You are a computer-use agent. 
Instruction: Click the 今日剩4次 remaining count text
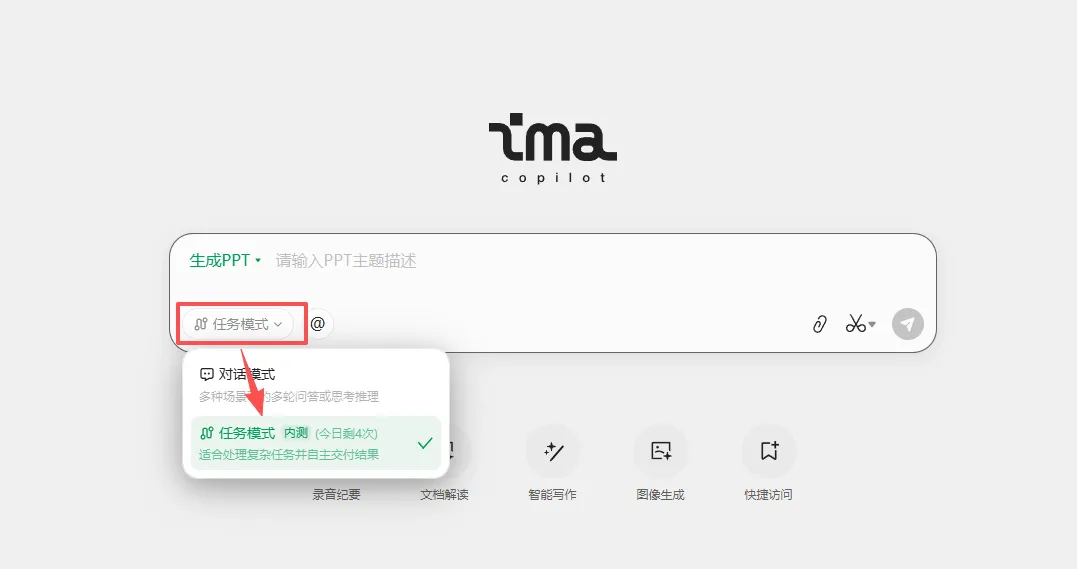pyautogui.click(x=346, y=434)
